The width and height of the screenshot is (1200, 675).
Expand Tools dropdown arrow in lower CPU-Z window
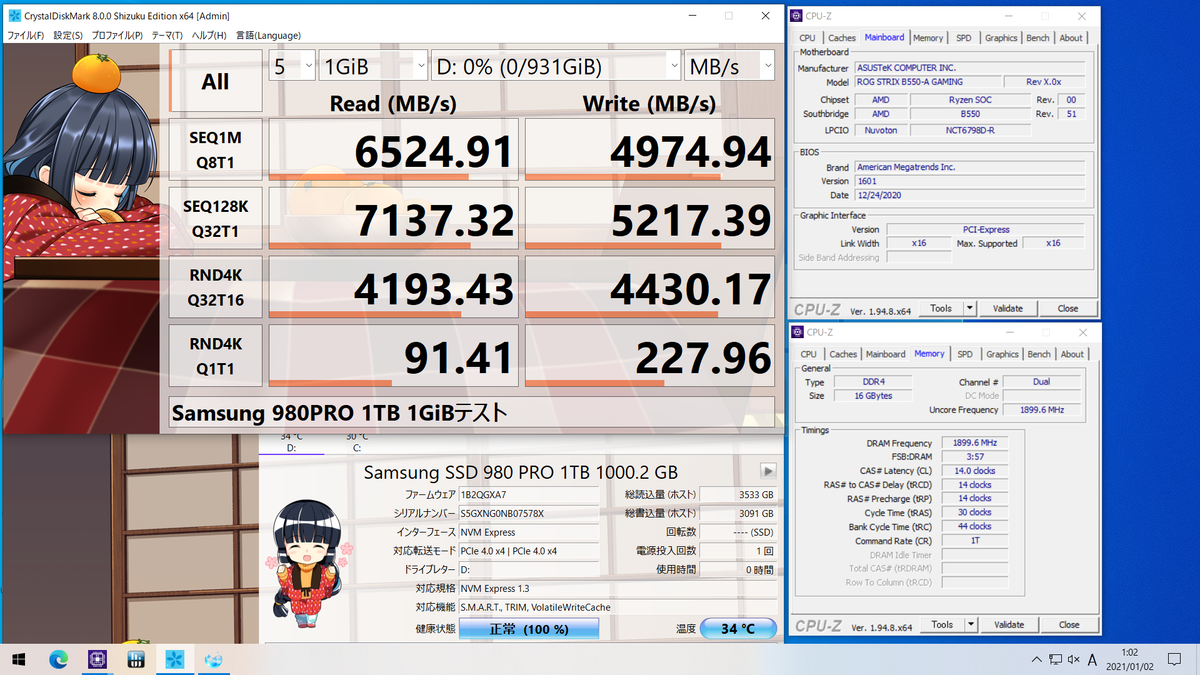click(970, 624)
